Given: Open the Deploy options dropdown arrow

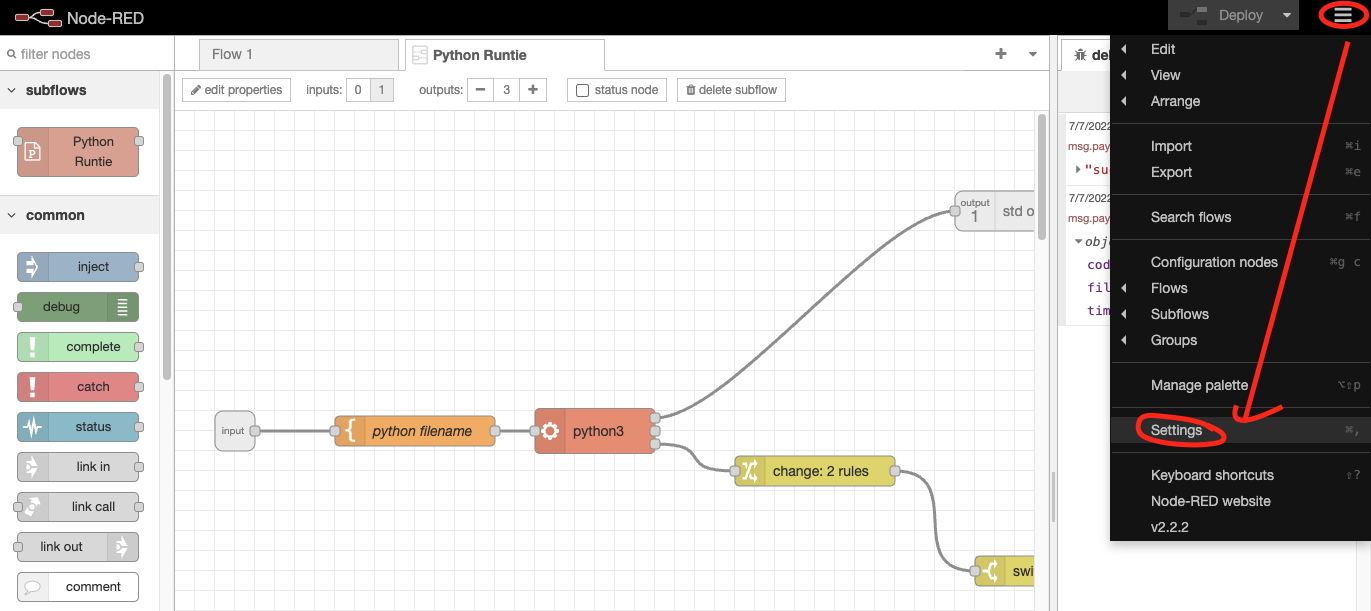Looking at the screenshot, I should [x=1285, y=15].
